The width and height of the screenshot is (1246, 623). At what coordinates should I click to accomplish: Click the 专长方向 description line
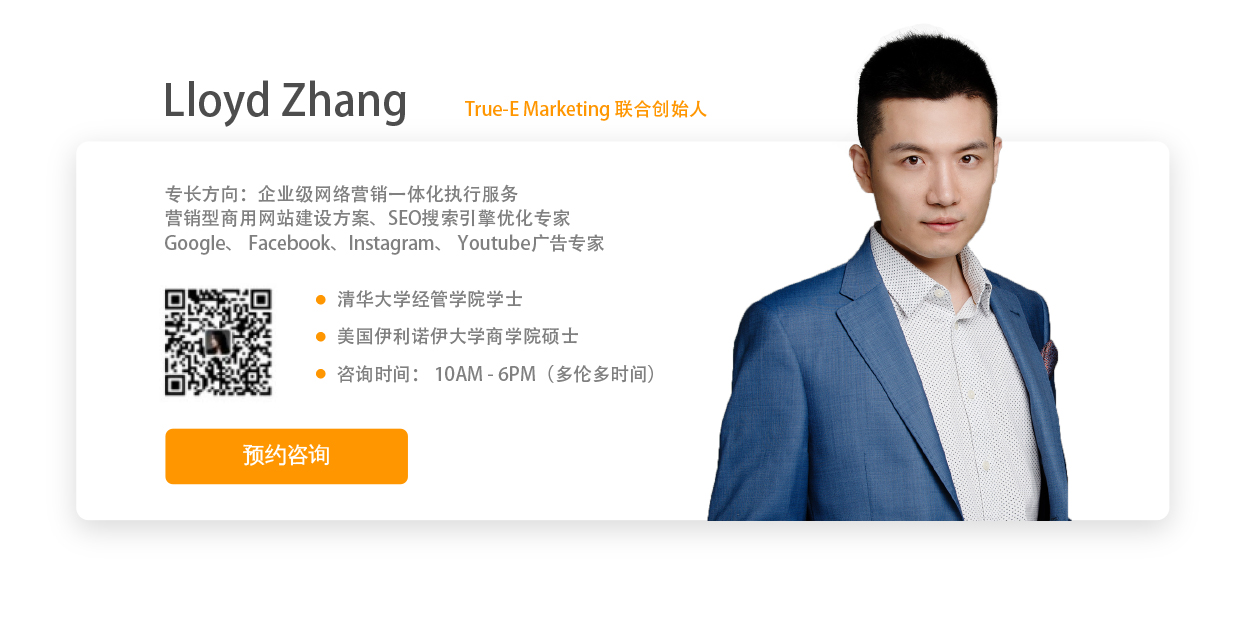pos(342,193)
